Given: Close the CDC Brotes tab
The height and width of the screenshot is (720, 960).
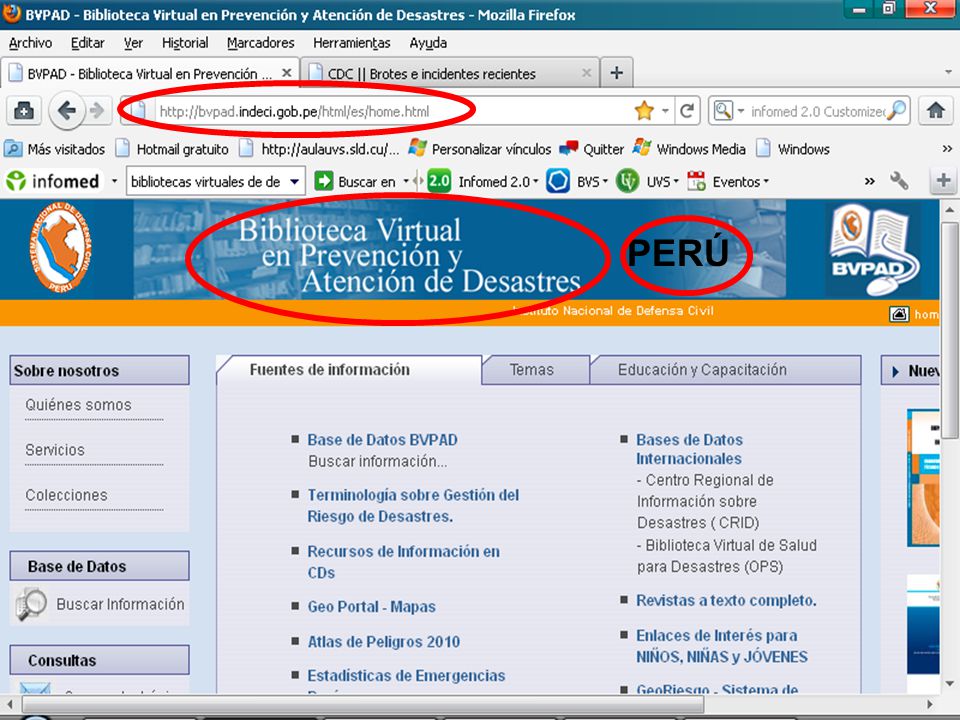Looking at the screenshot, I should coord(586,73).
